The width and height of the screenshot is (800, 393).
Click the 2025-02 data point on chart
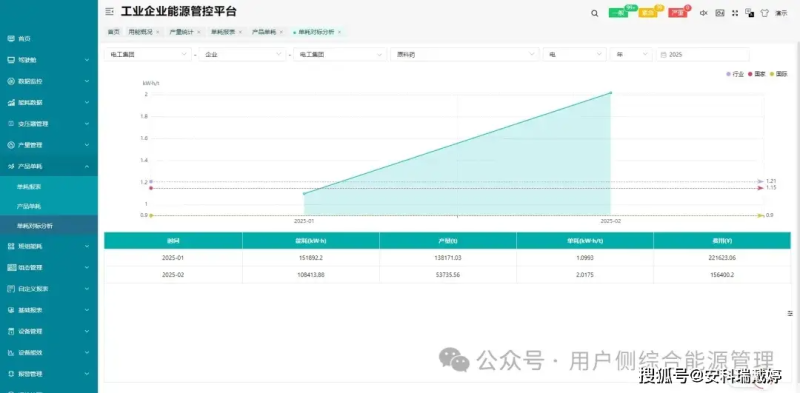611,92
